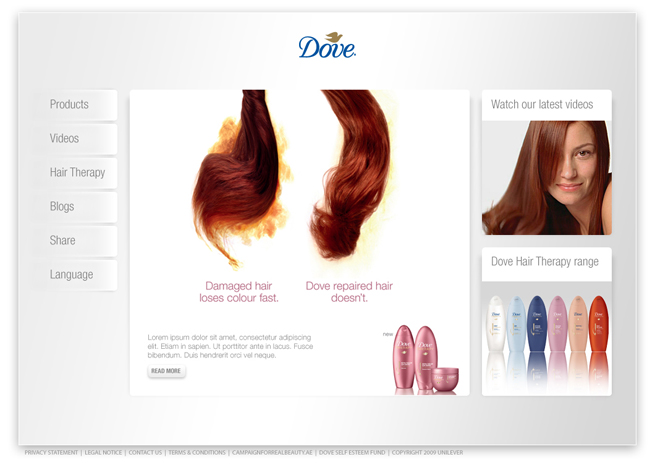Screen dimensions: 655x470
Task: Select the white Dove bottle in range
Action: (496, 324)
